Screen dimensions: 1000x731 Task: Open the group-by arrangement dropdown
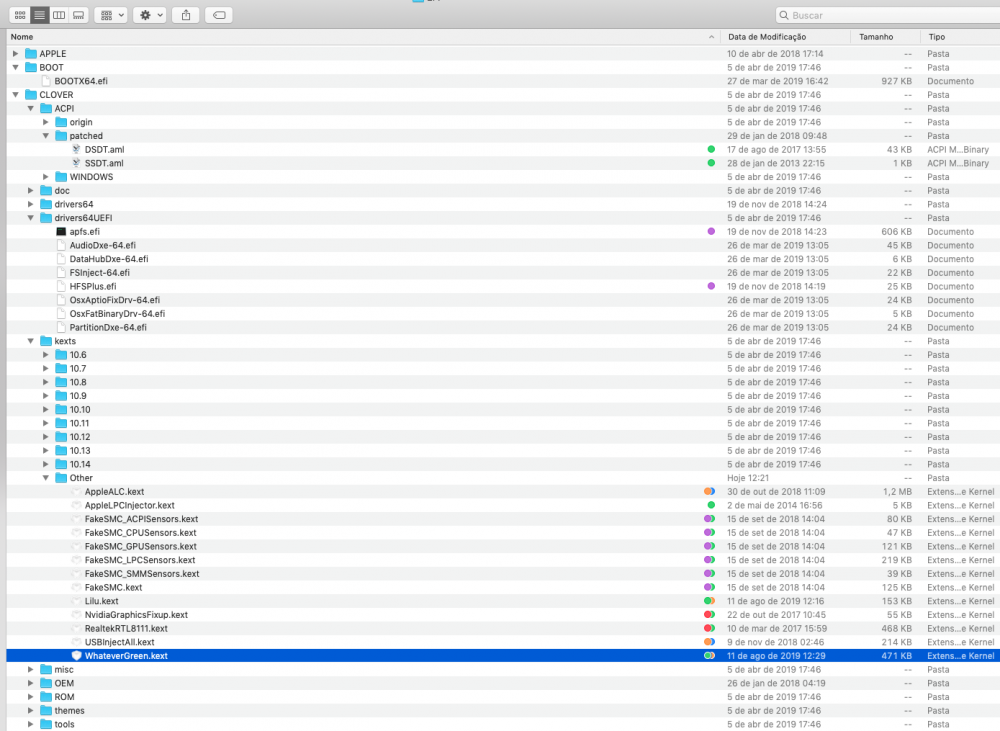[111, 15]
